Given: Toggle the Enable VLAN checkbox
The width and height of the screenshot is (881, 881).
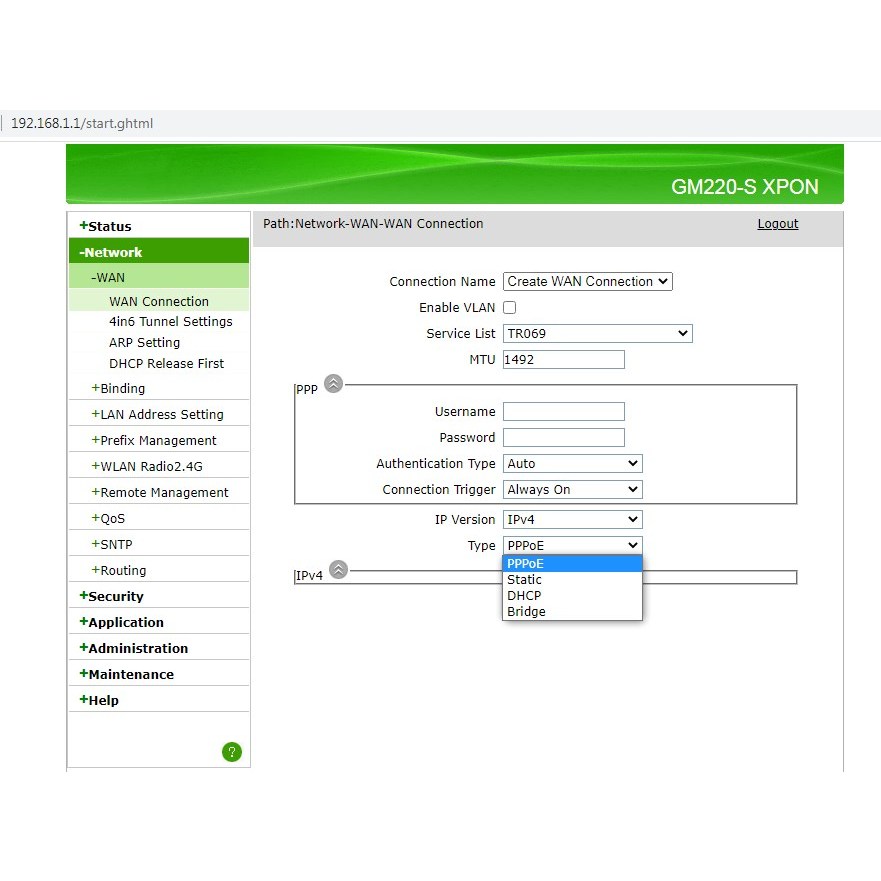Looking at the screenshot, I should [x=510, y=308].
